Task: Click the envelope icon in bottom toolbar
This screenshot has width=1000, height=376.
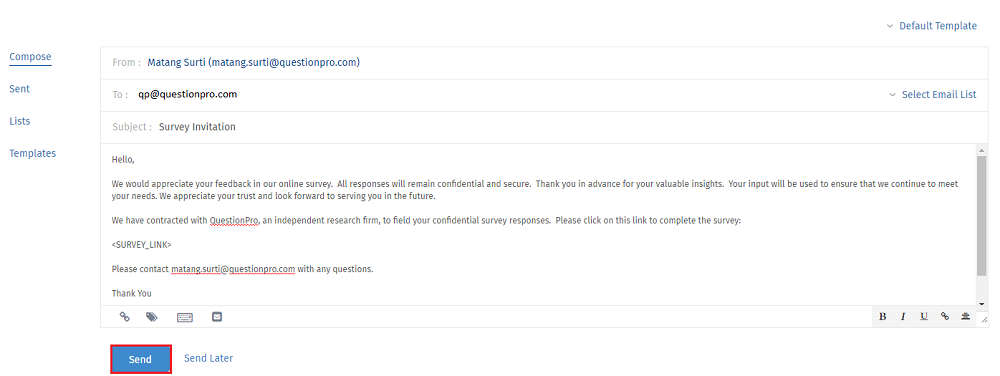Action: pos(217,317)
